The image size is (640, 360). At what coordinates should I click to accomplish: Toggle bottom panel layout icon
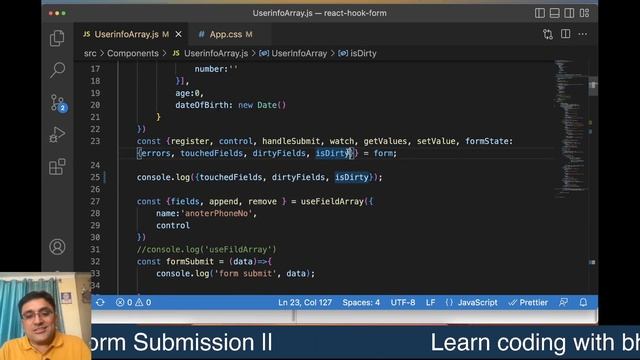[x=554, y=13]
